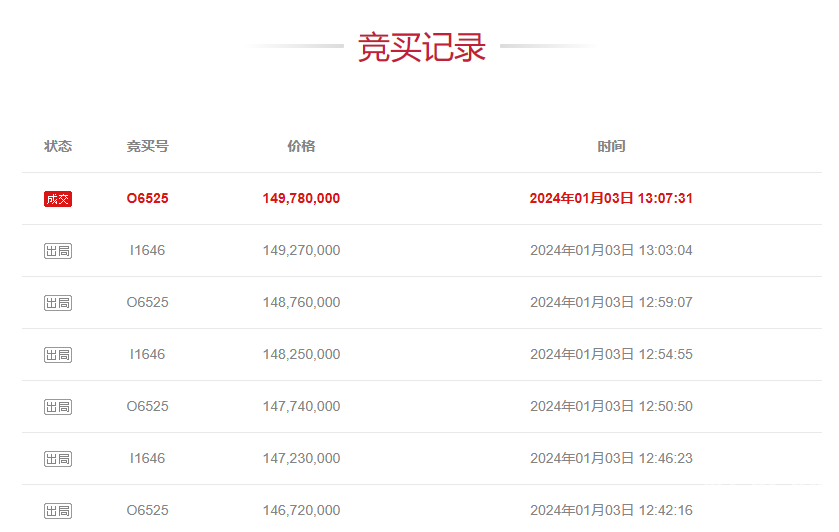Viewport: 839px width, 532px height.
Task: Click the 竞买号 column header
Action: [x=147, y=146]
